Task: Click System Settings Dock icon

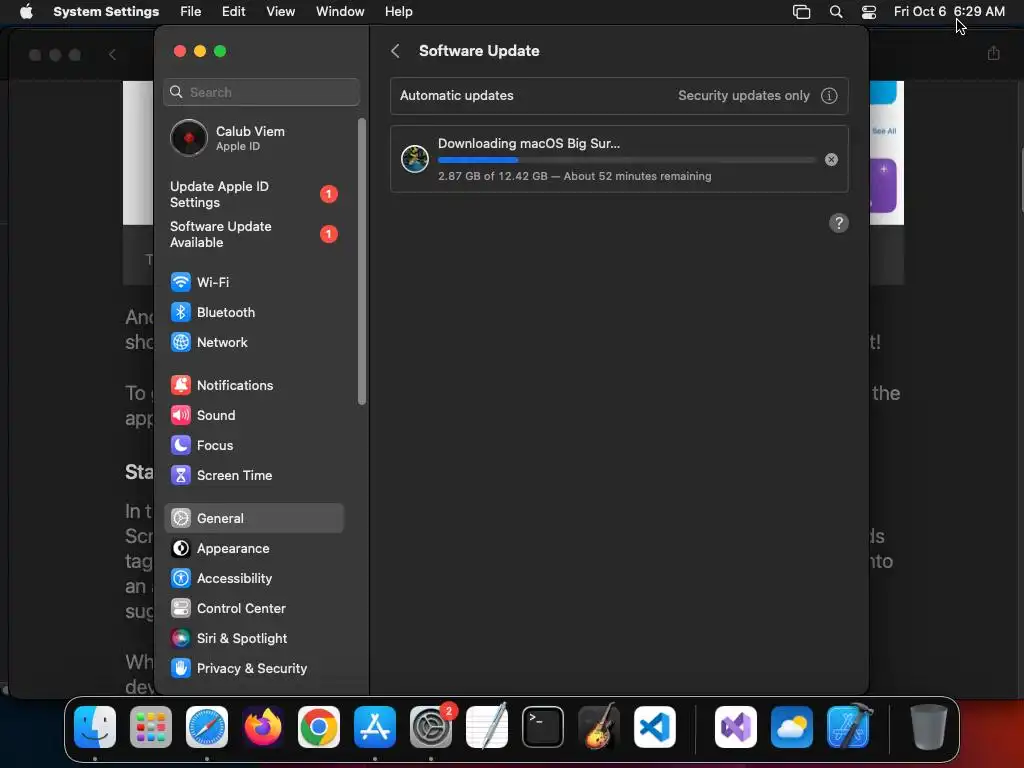Action: coord(431,727)
